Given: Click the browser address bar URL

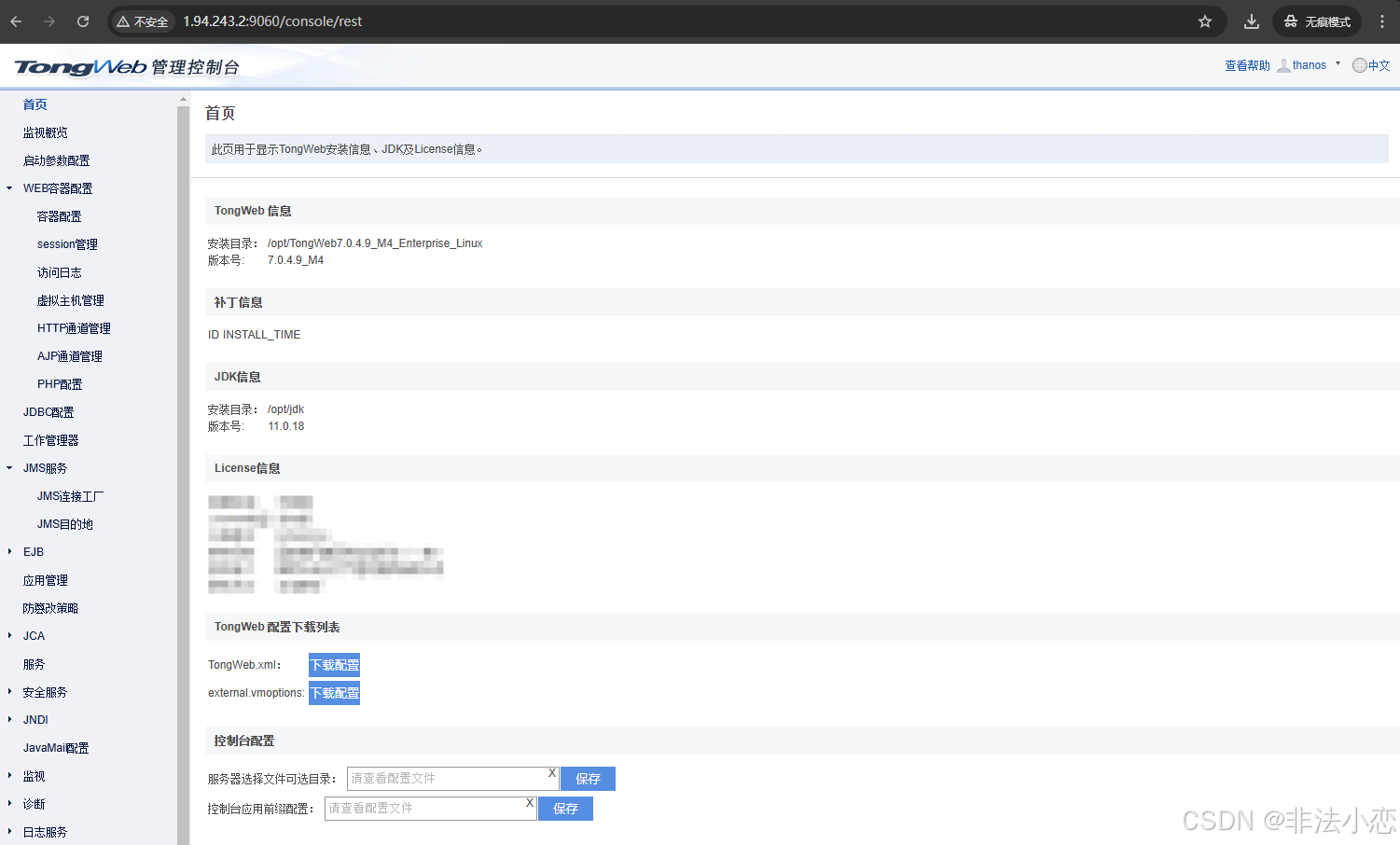Looking at the screenshot, I should pyautogui.click(x=272, y=21).
